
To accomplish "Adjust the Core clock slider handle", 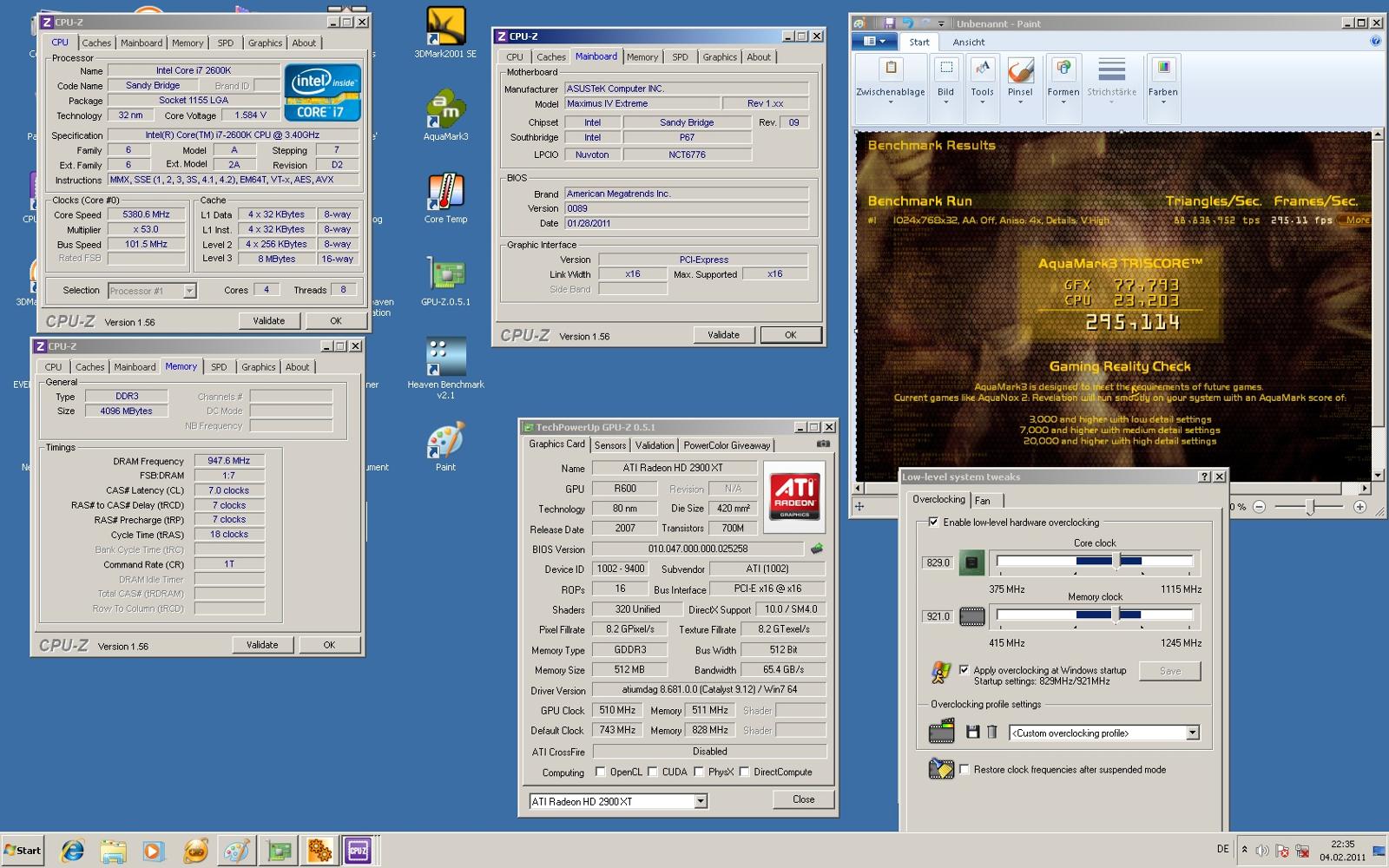I will (x=1117, y=561).
